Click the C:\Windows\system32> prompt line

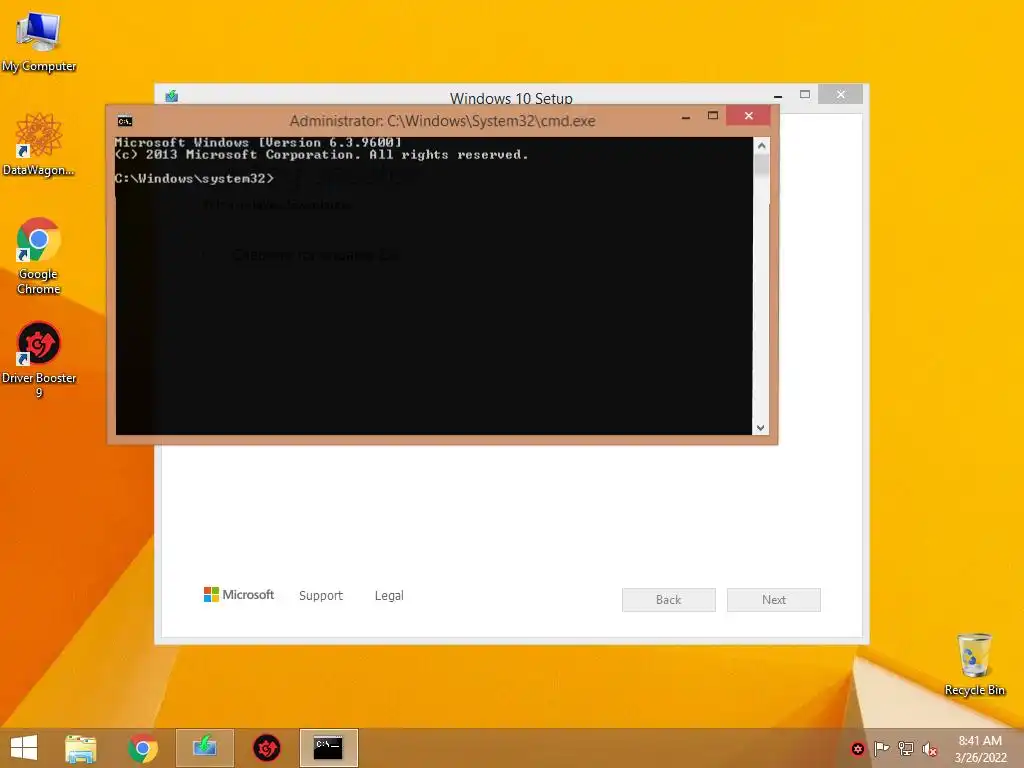194,178
